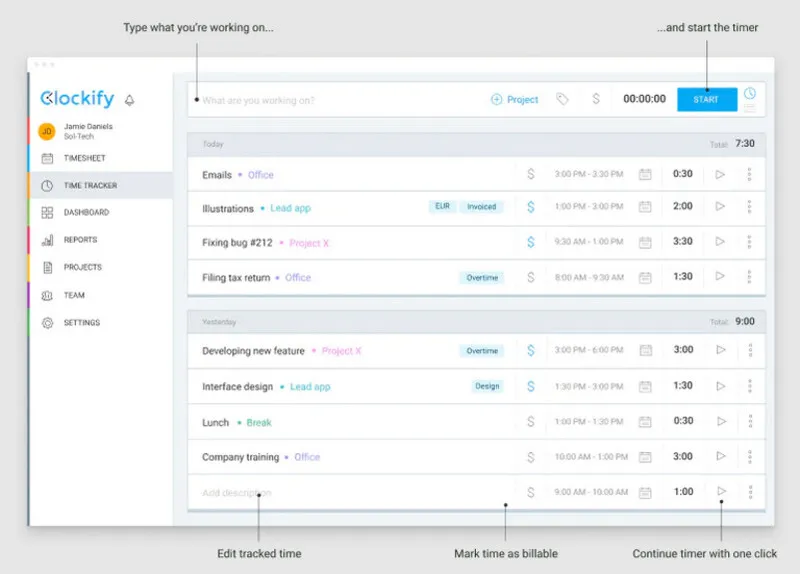Screen dimensions: 800x574
Task: Click the Design tag on Interface design
Action: (487, 386)
